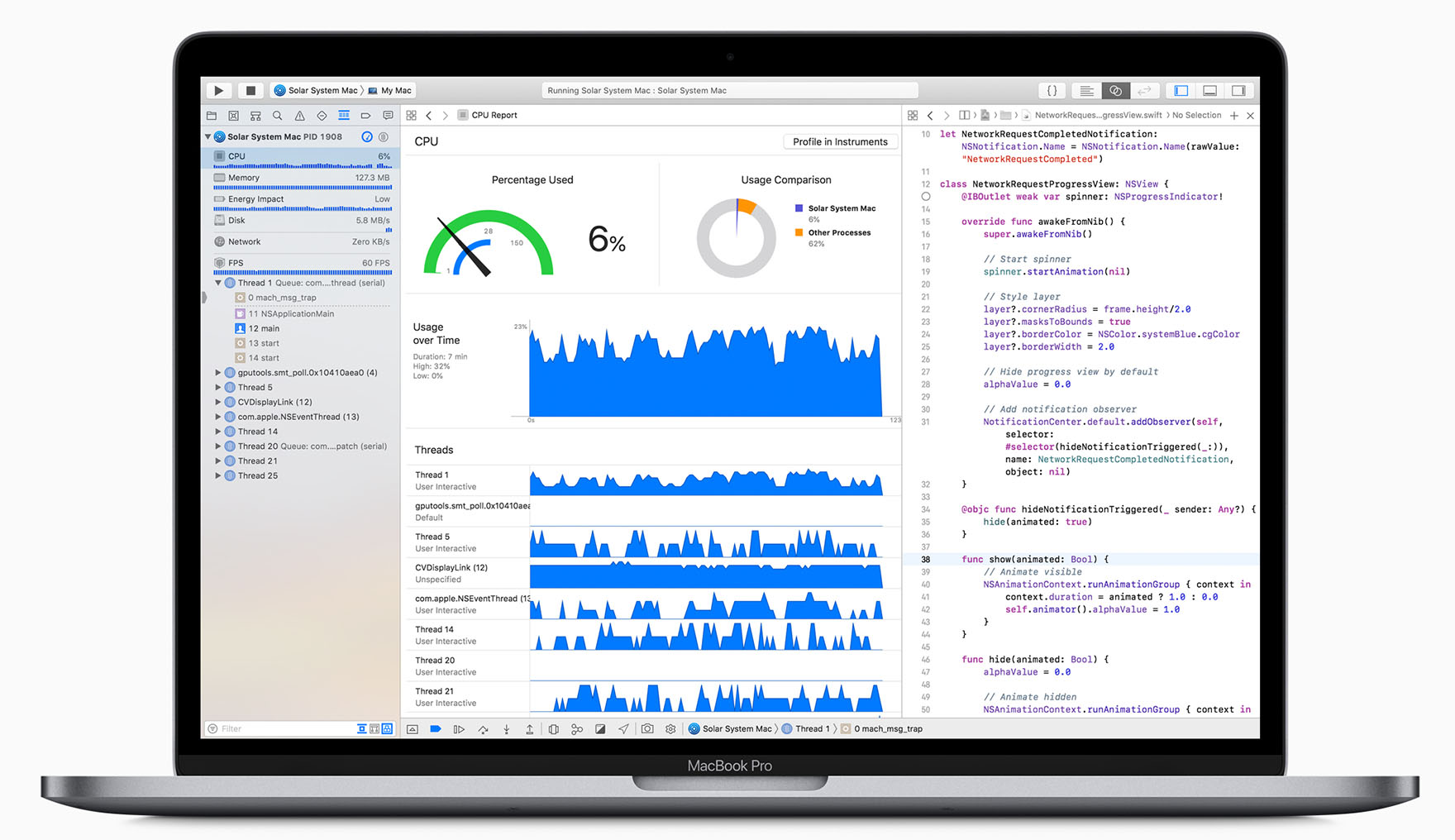This screenshot has width=1455, height=840.
Task: Select the Memory gauge row
Action: click(x=302, y=179)
